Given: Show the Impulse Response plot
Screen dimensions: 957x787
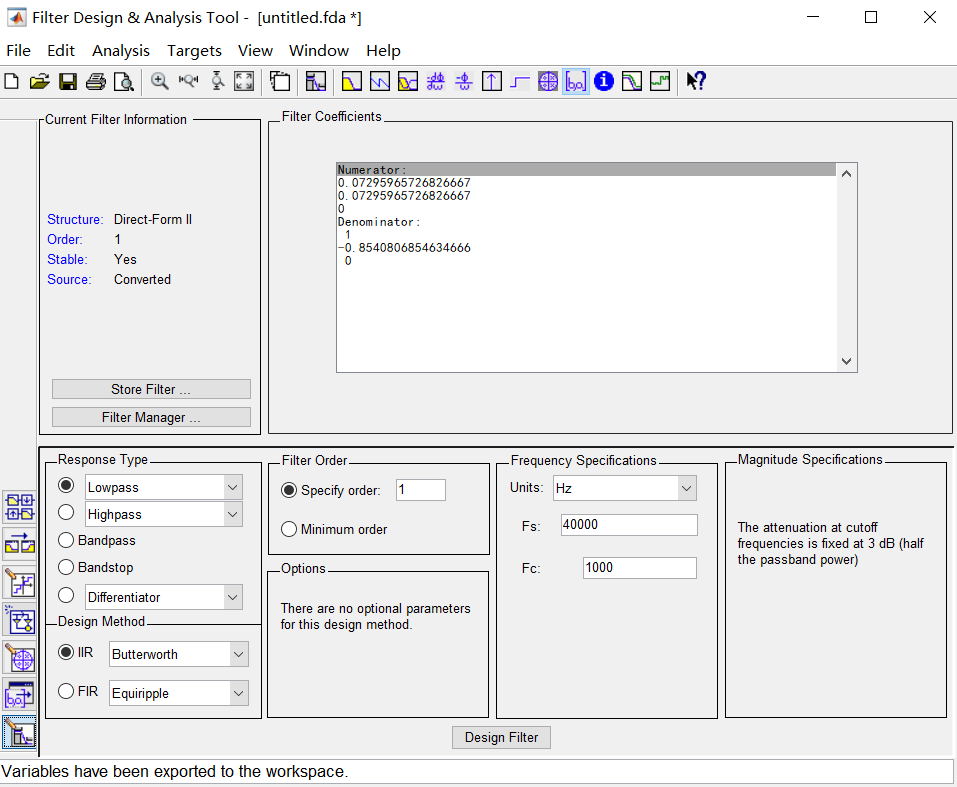Looking at the screenshot, I should click(x=492, y=81).
